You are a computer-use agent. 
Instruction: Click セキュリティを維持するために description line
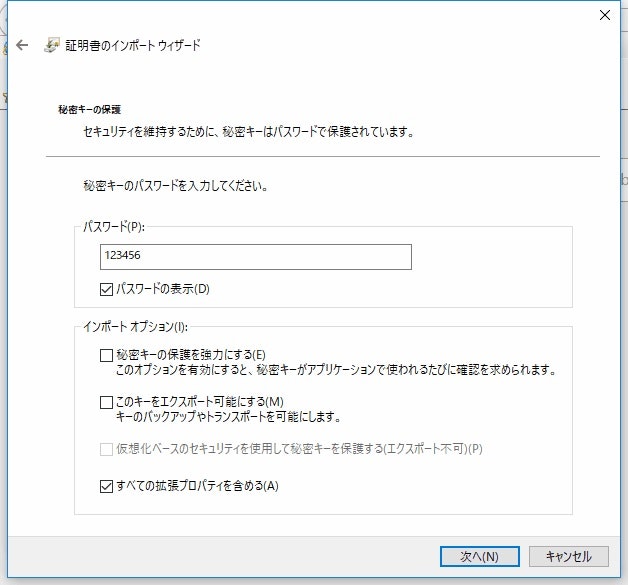pyautogui.click(x=249, y=131)
